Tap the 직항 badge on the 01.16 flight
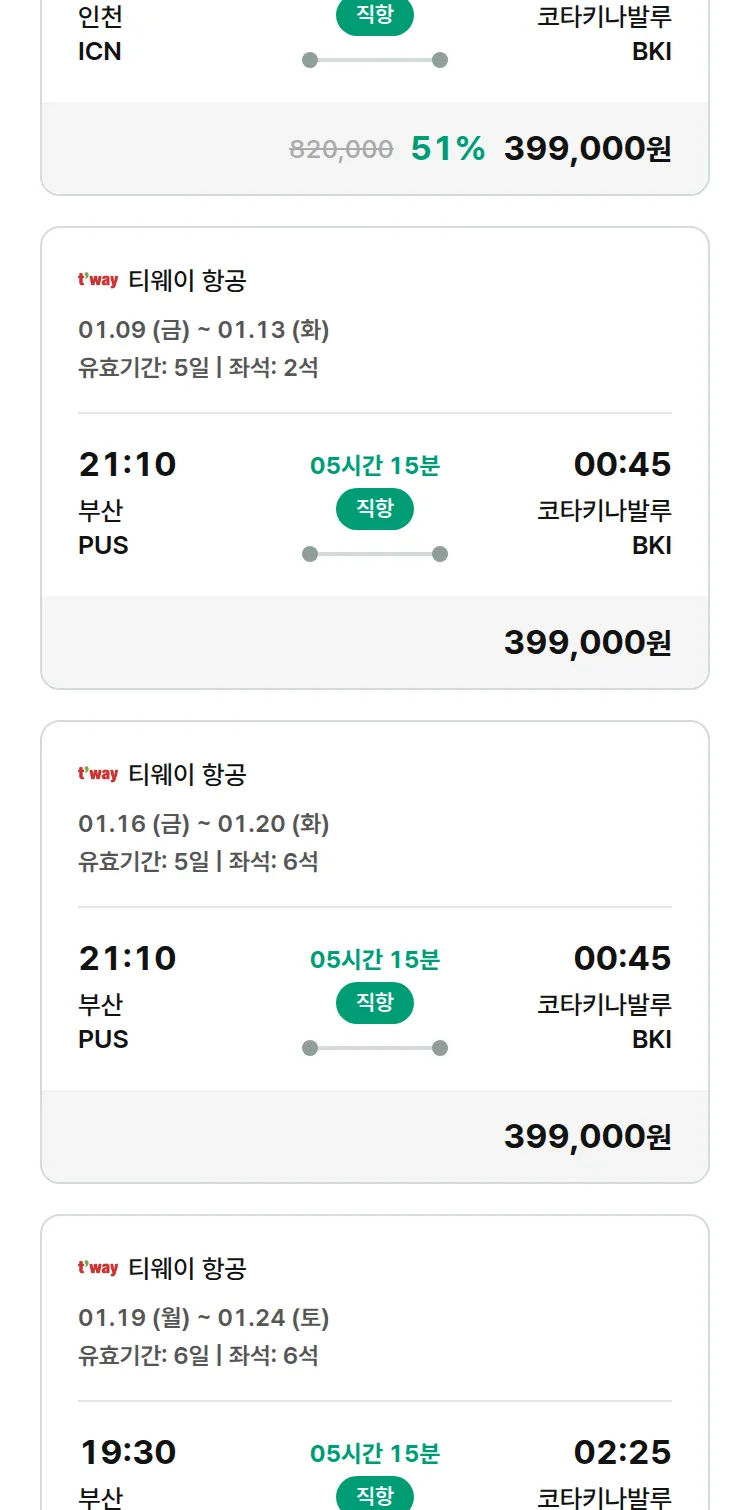This screenshot has width=750, height=1510. coord(375,1003)
